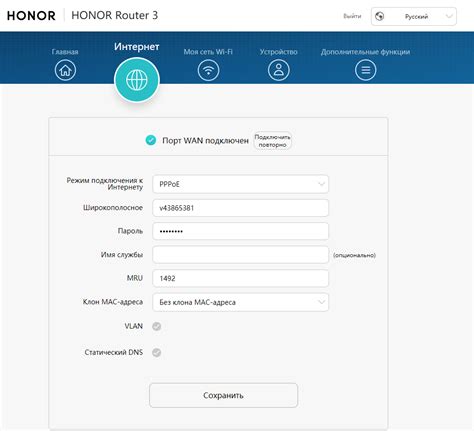Viewport: 474px width, 431px height.
Task: Enable the Статический DNS checkbox
Action: 157,352
